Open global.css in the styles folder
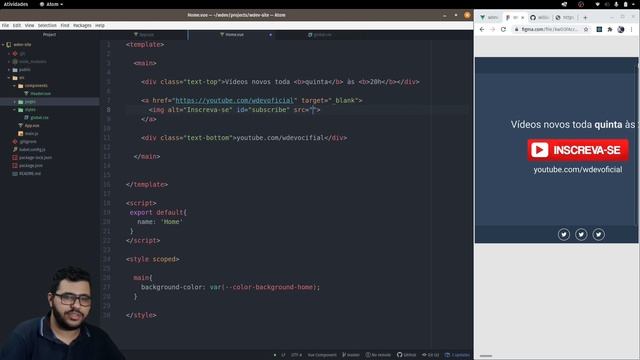 coord(39,118)
